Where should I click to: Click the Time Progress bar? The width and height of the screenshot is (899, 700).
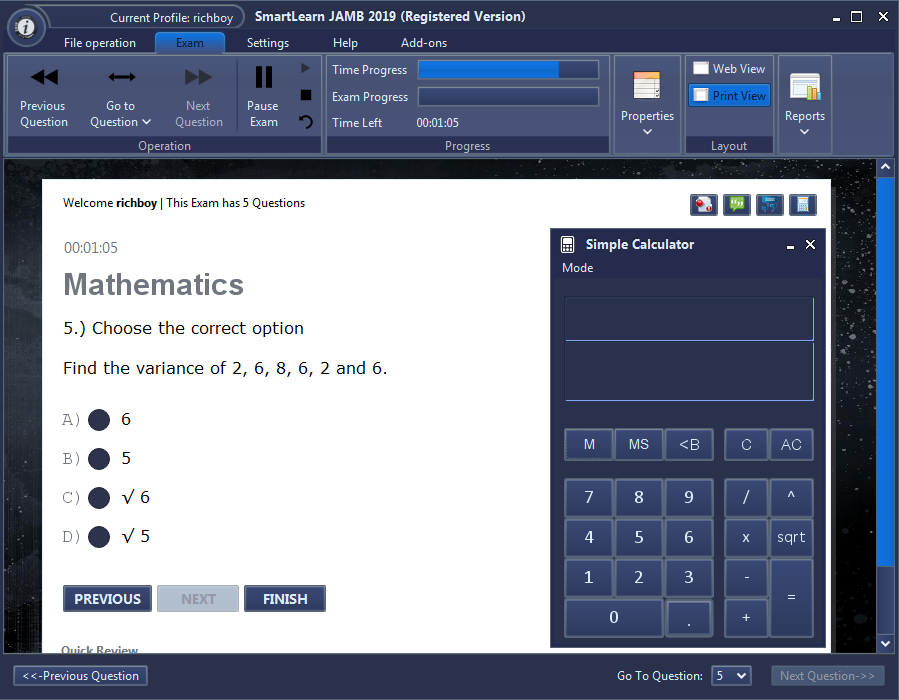click(508, 69)
